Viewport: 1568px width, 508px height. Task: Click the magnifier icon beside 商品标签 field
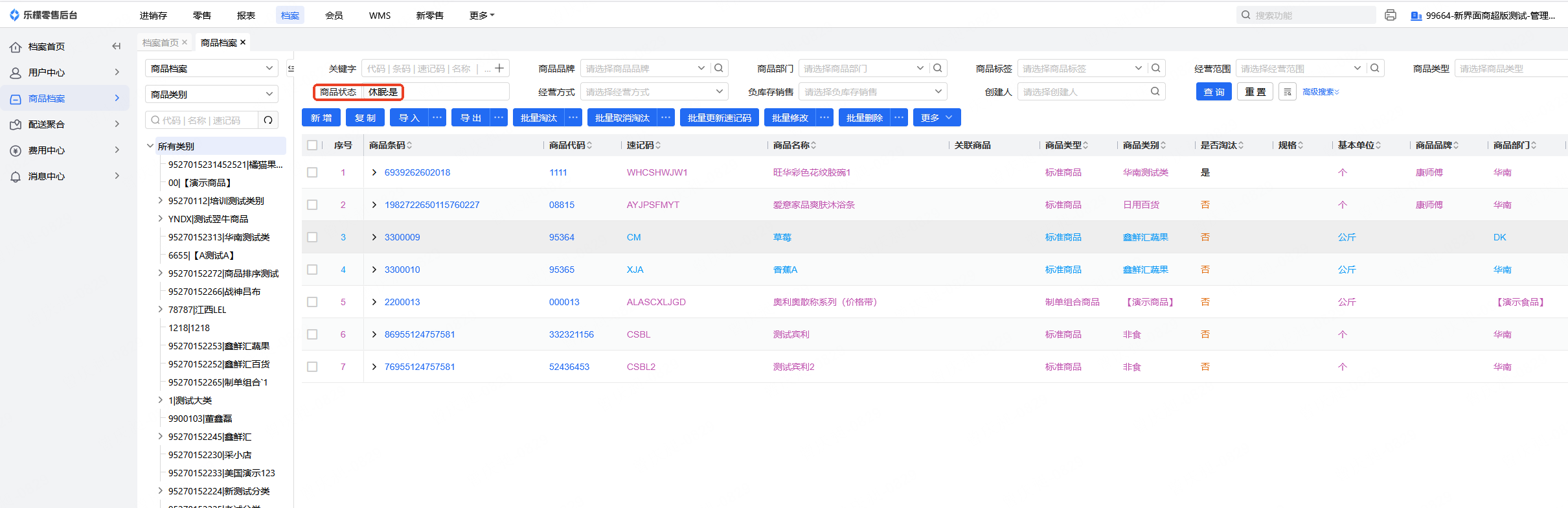1156,68
